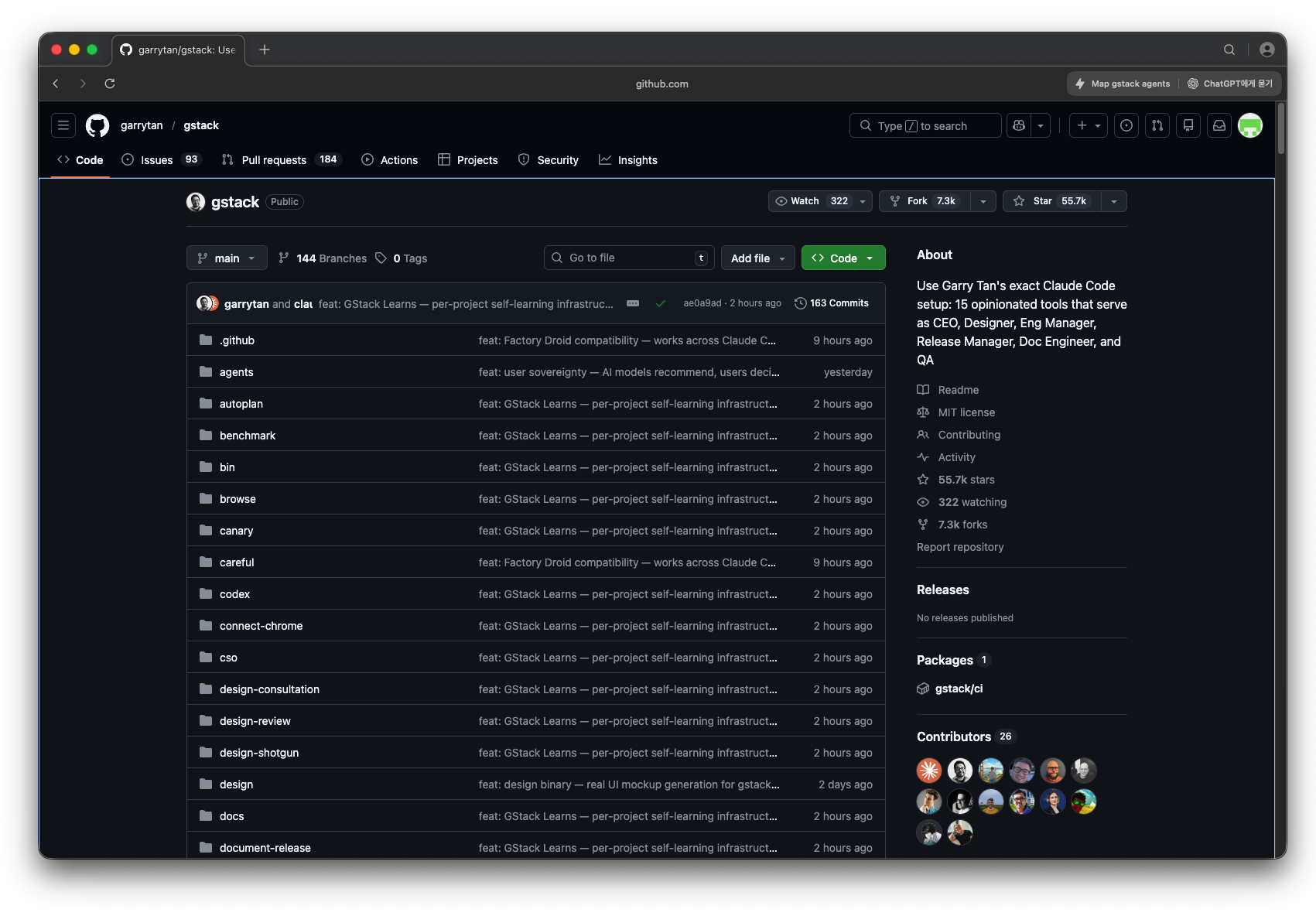Open the green Code clone dropdown
Viewport: 1316px width, 916px height.
843,258
